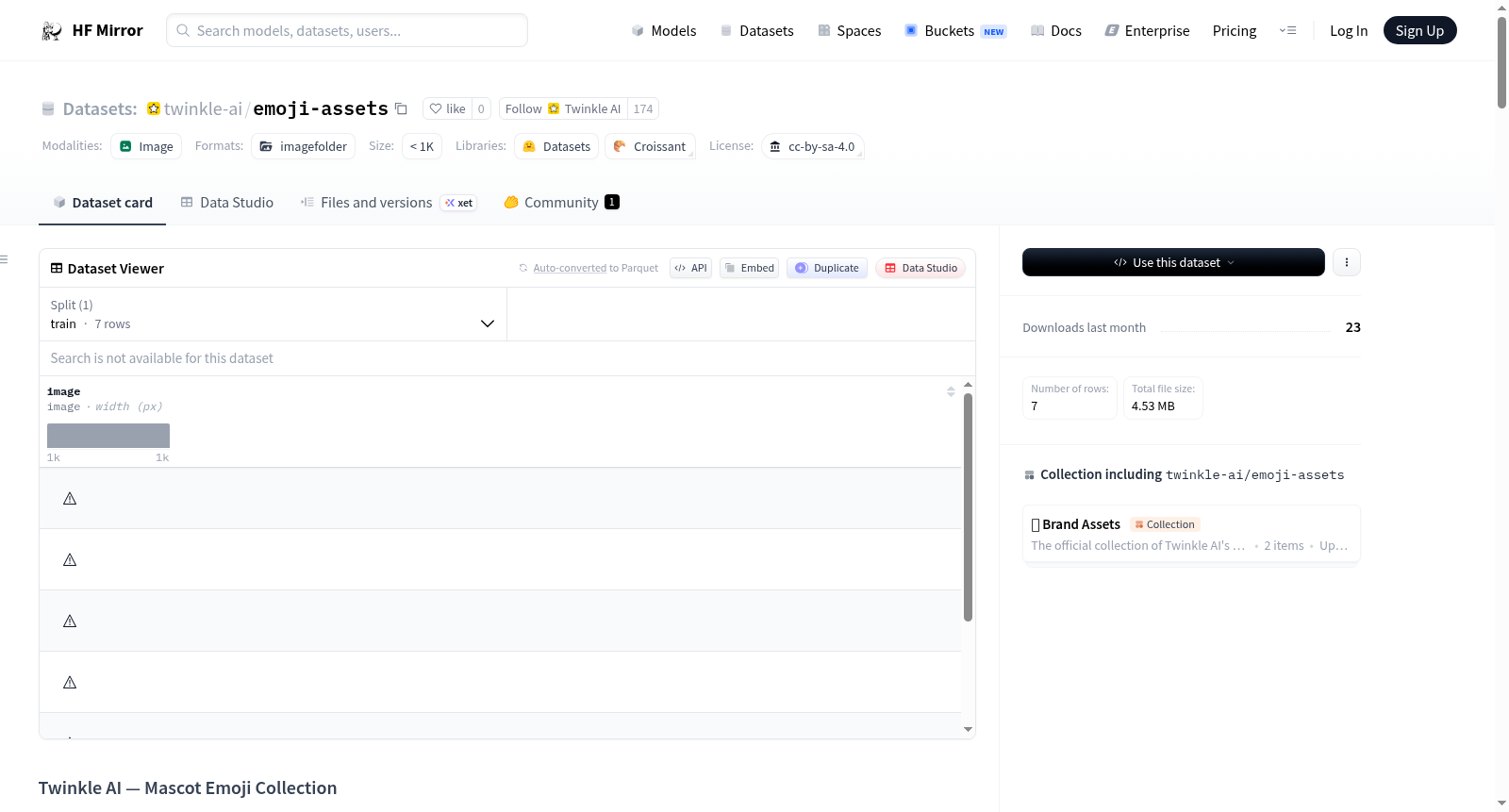
Task: Click the HF Mirror logo icon
Action: coord(52,30)
